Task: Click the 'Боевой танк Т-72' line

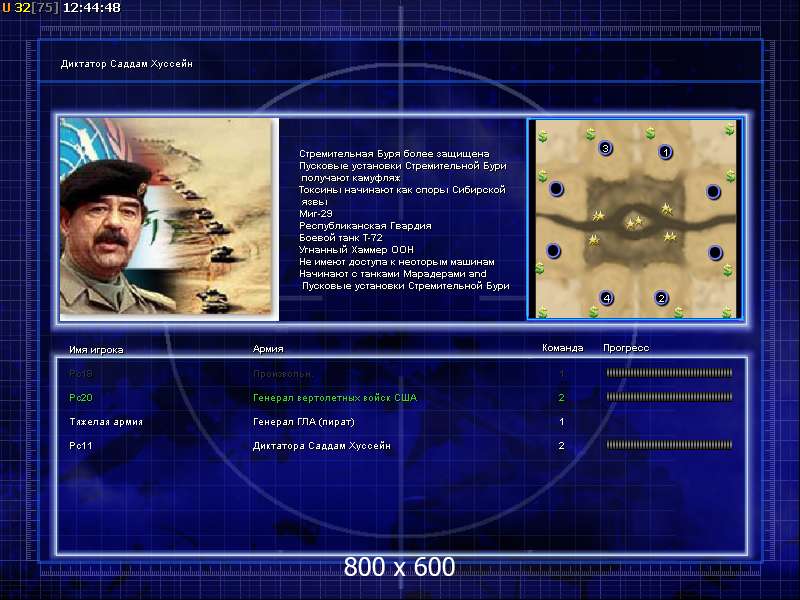Action: point(340,238)
